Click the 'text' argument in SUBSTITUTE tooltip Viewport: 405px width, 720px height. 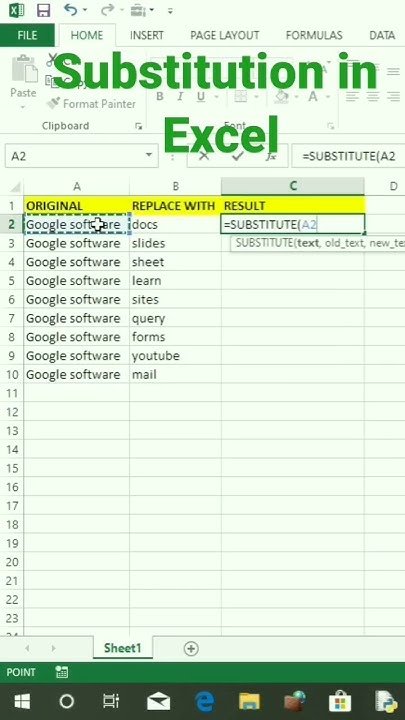pyautogui.click(x=308, y=243)
